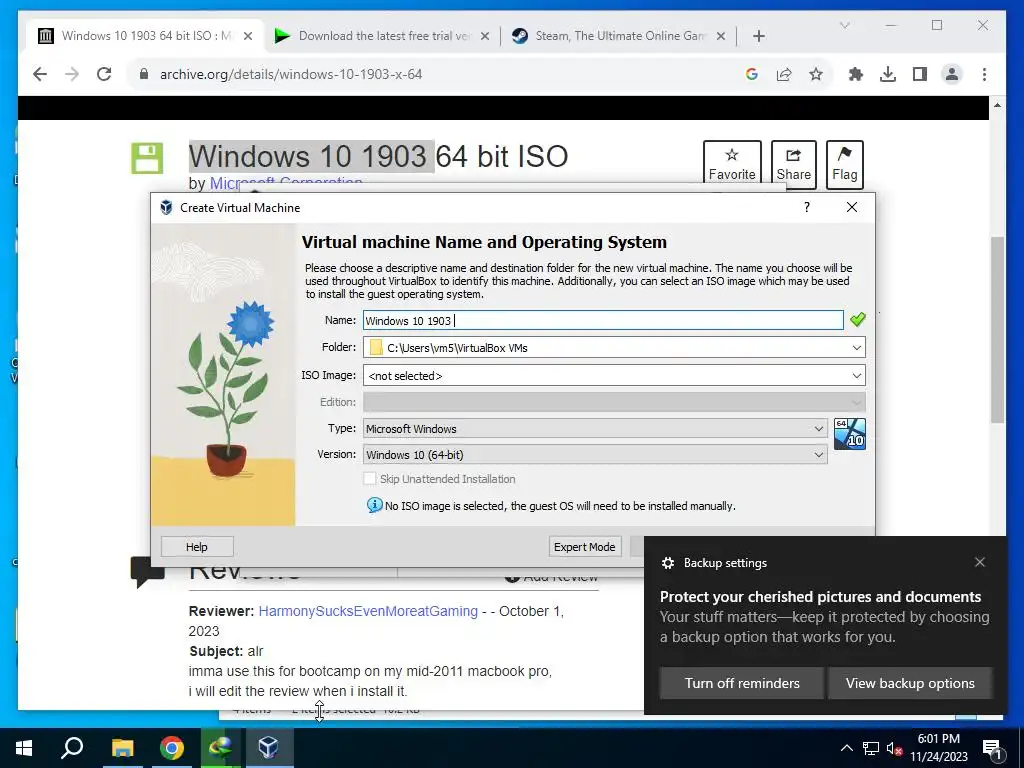Image resolution: width=1024 pixels, height=768 pixels.
Task: Click the green floppy disk software icon
Action: click(147, 158)
